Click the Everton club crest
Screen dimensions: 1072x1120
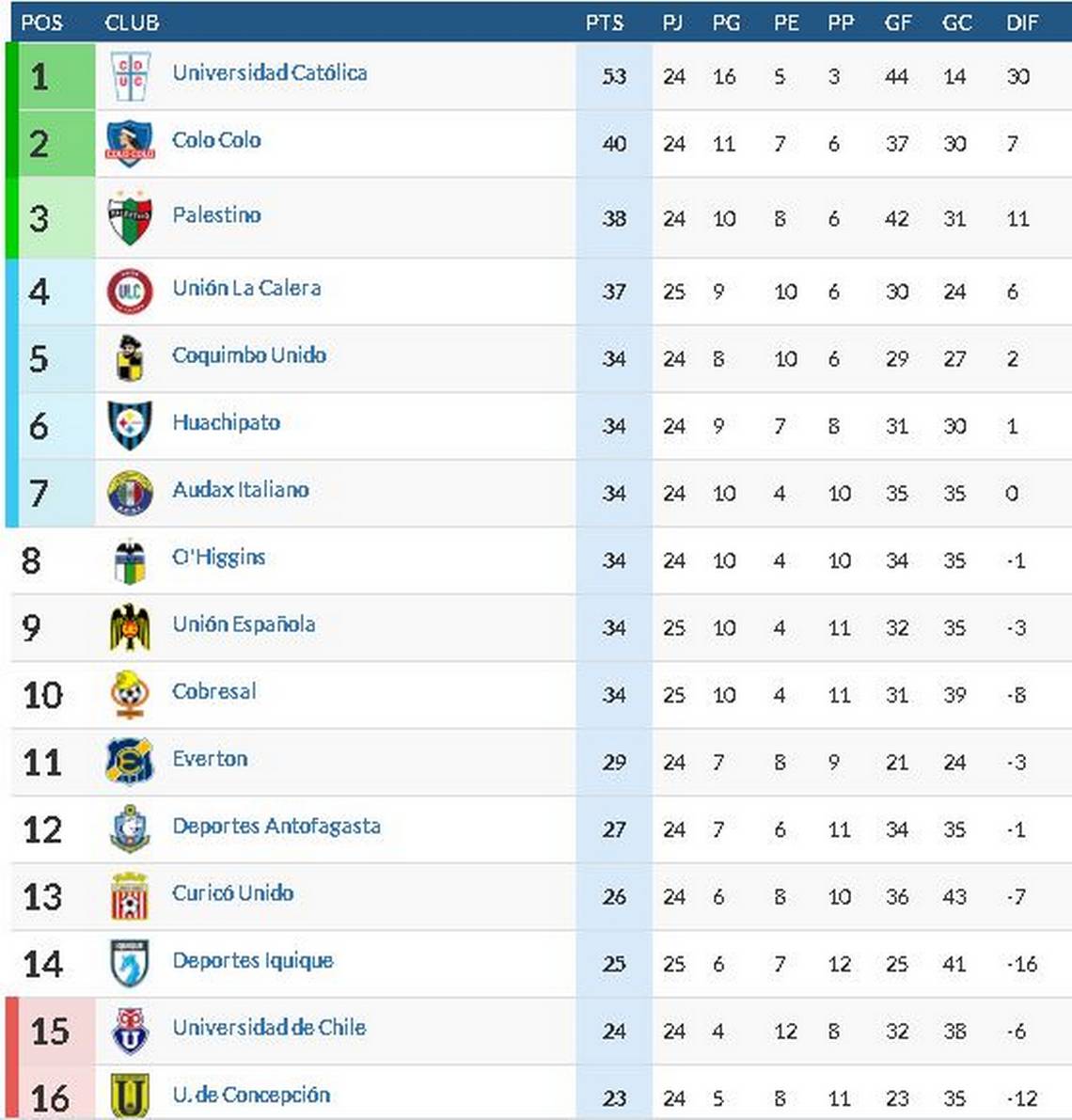[130, 762]
